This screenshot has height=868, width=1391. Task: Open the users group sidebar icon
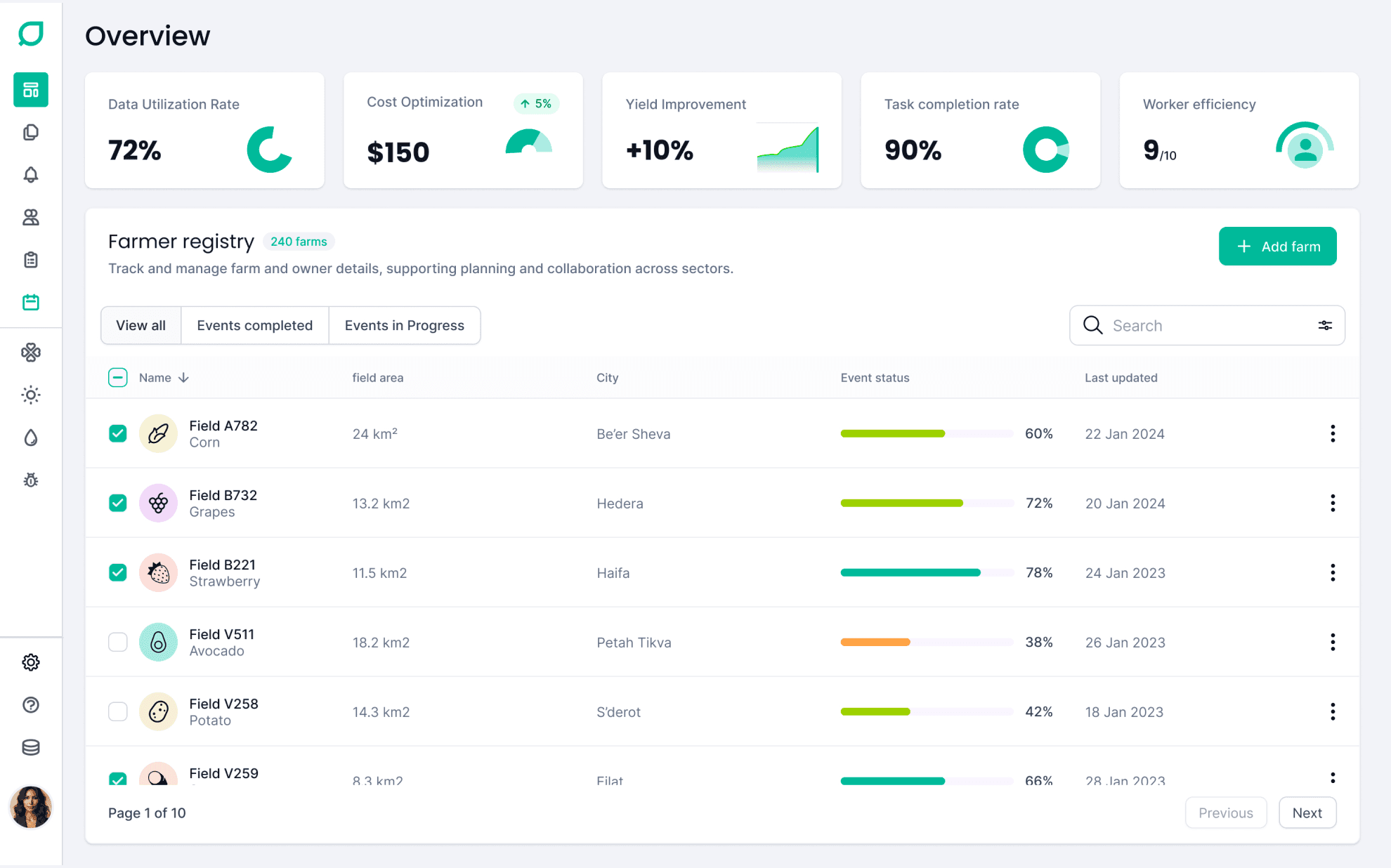point(31,217)
